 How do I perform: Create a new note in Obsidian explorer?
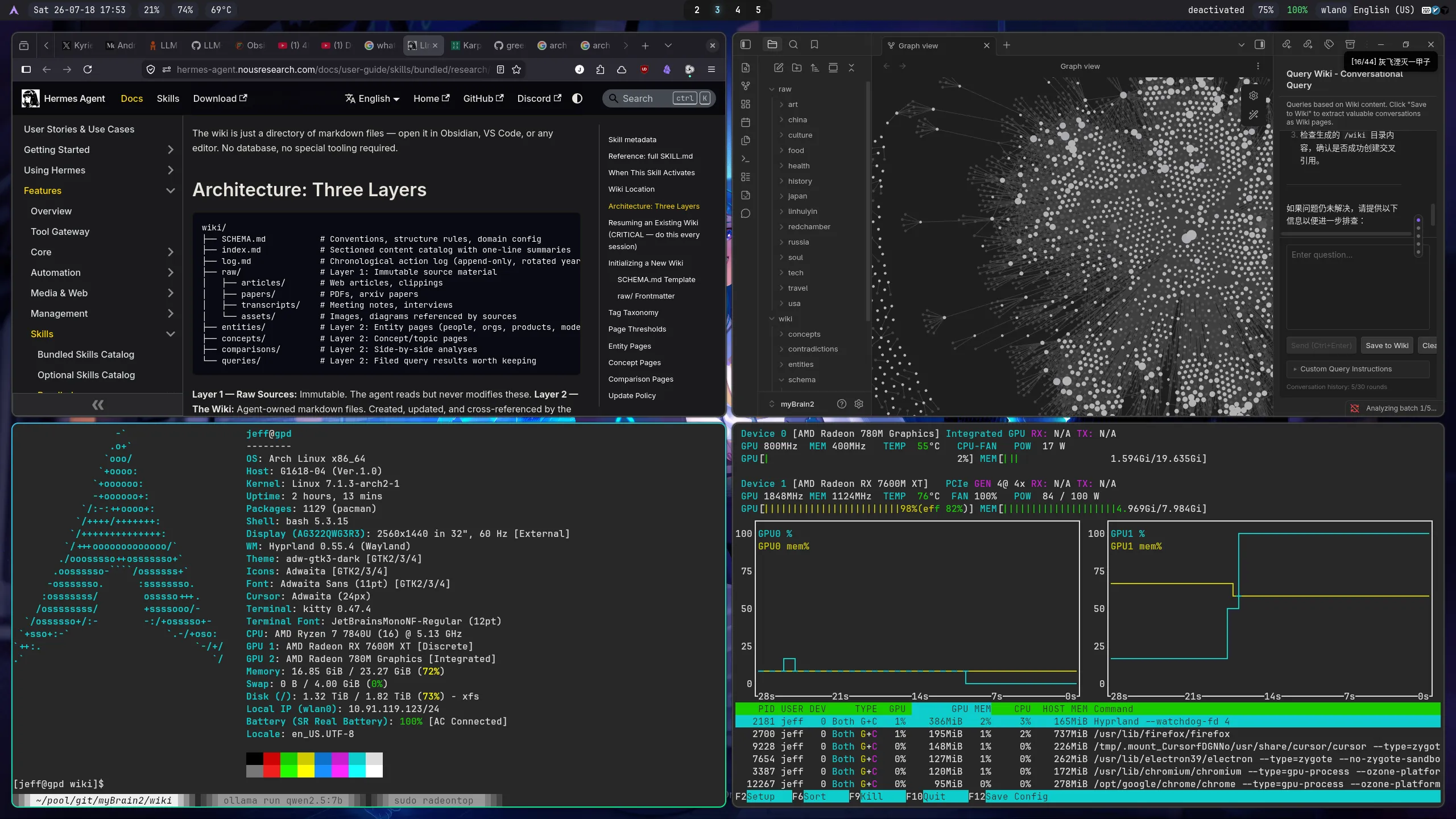[779, 68]
